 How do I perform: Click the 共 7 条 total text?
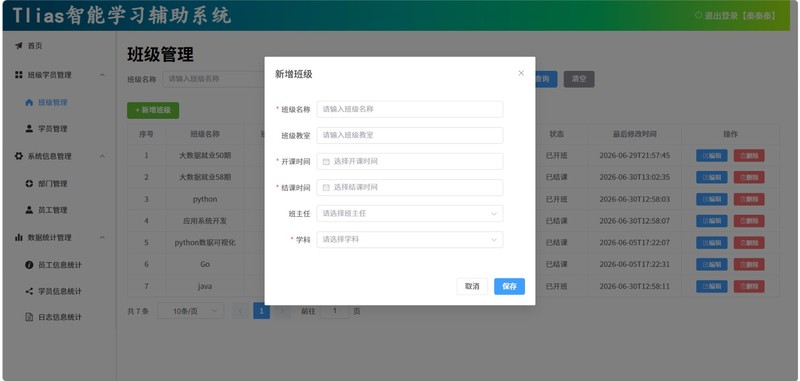pyautogui.click(x=138, y=311)
